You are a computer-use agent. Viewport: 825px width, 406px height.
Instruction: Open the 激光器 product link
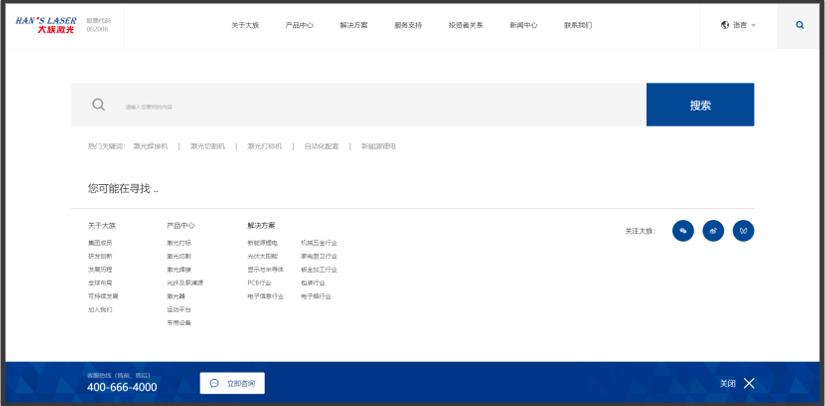coord(176,296)
